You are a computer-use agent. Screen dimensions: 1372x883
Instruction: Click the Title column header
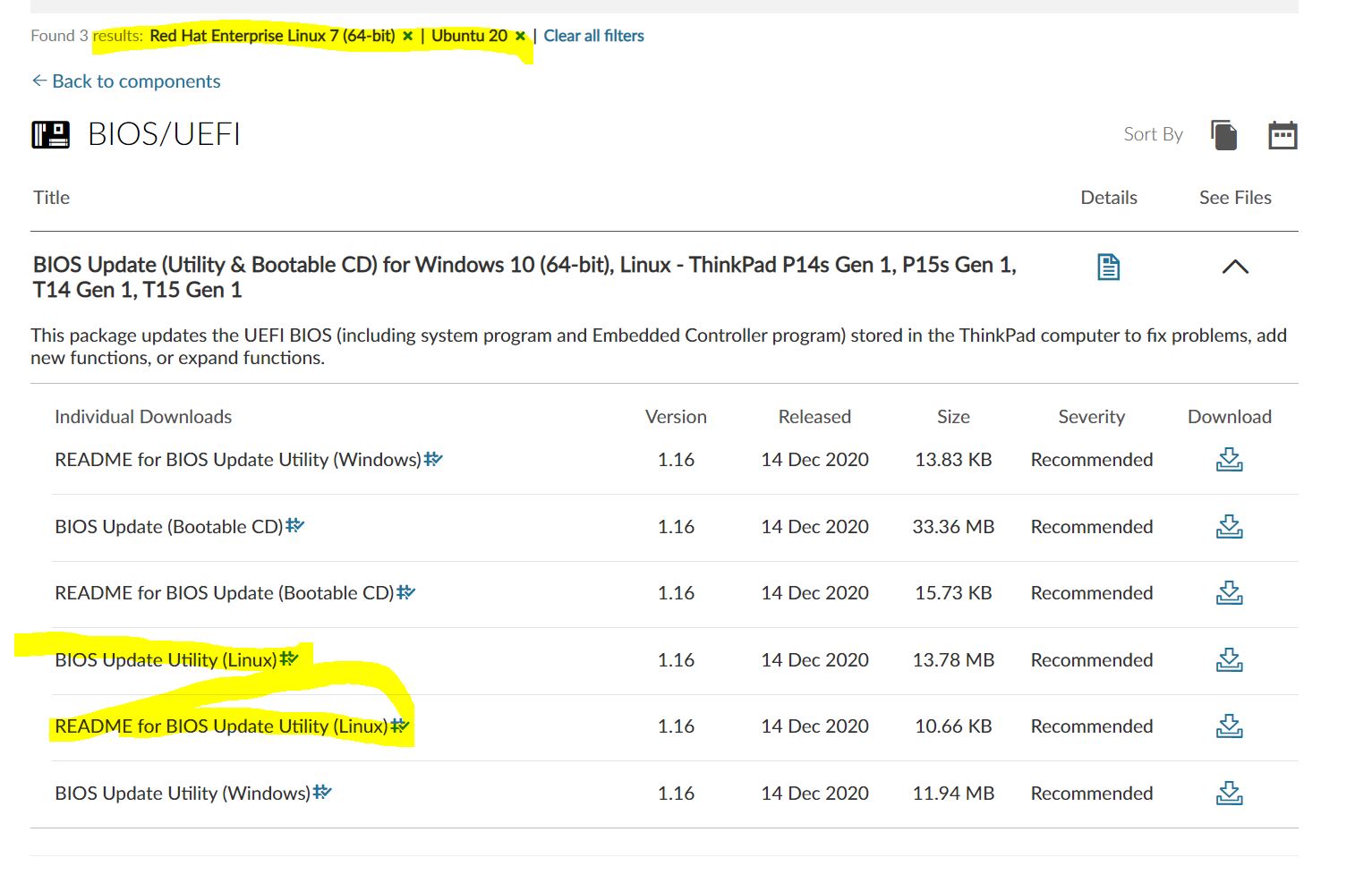pyautogui.click(x=51, y=198)
